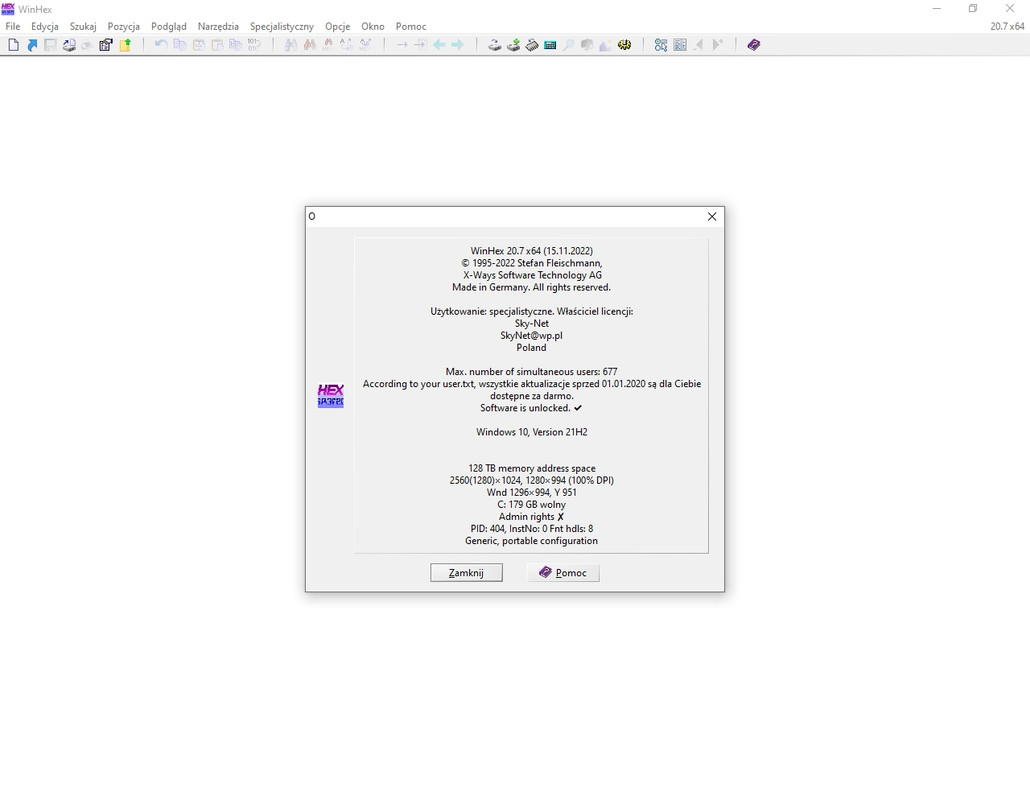Click the HEX logo in About dialog
This screenshot has width=1030, height=800.
coord(330,395)
